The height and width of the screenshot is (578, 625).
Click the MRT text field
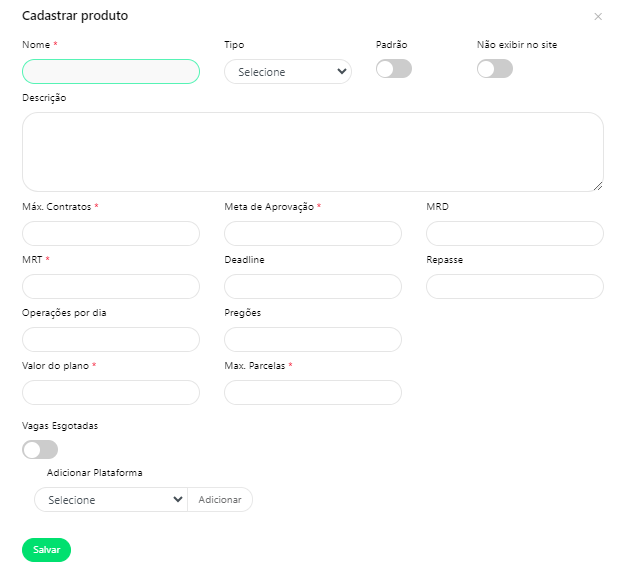pyautogui.click(x=111, y=287)
